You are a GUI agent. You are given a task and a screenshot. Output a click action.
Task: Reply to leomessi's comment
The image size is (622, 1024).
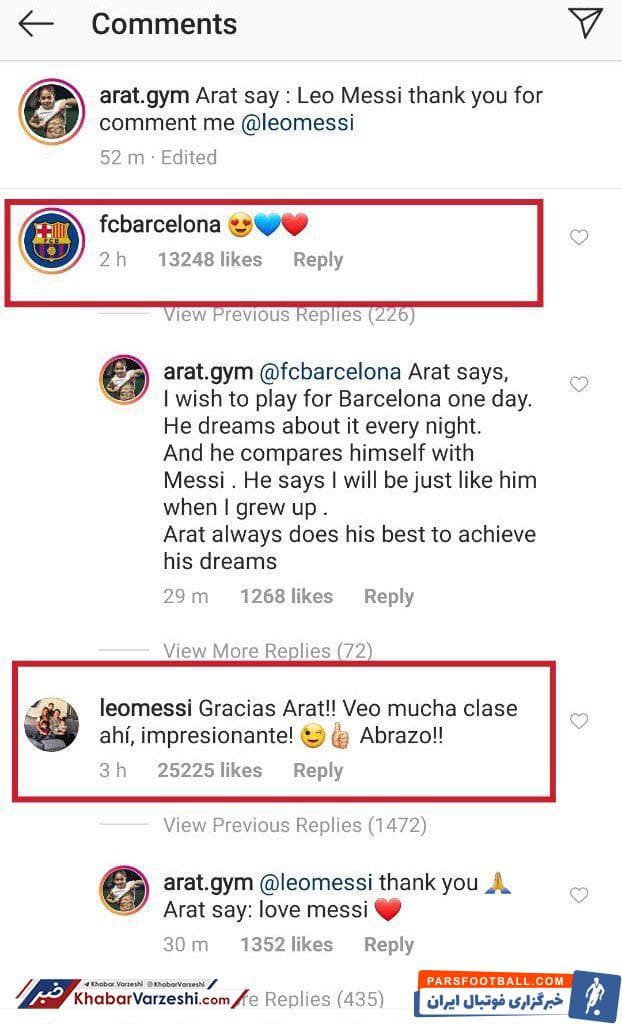click(318, 771)
